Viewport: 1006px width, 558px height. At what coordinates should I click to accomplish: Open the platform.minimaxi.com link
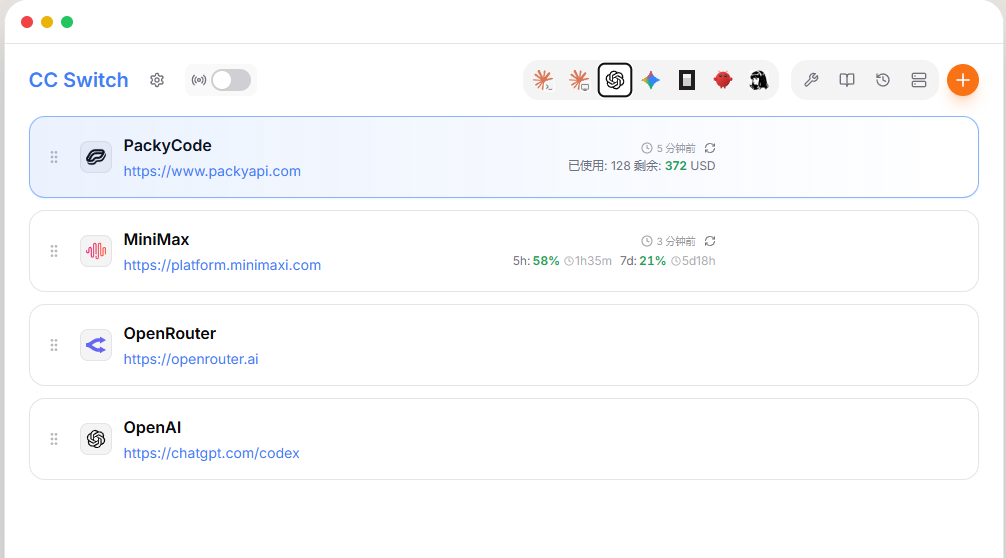point(222,265)
